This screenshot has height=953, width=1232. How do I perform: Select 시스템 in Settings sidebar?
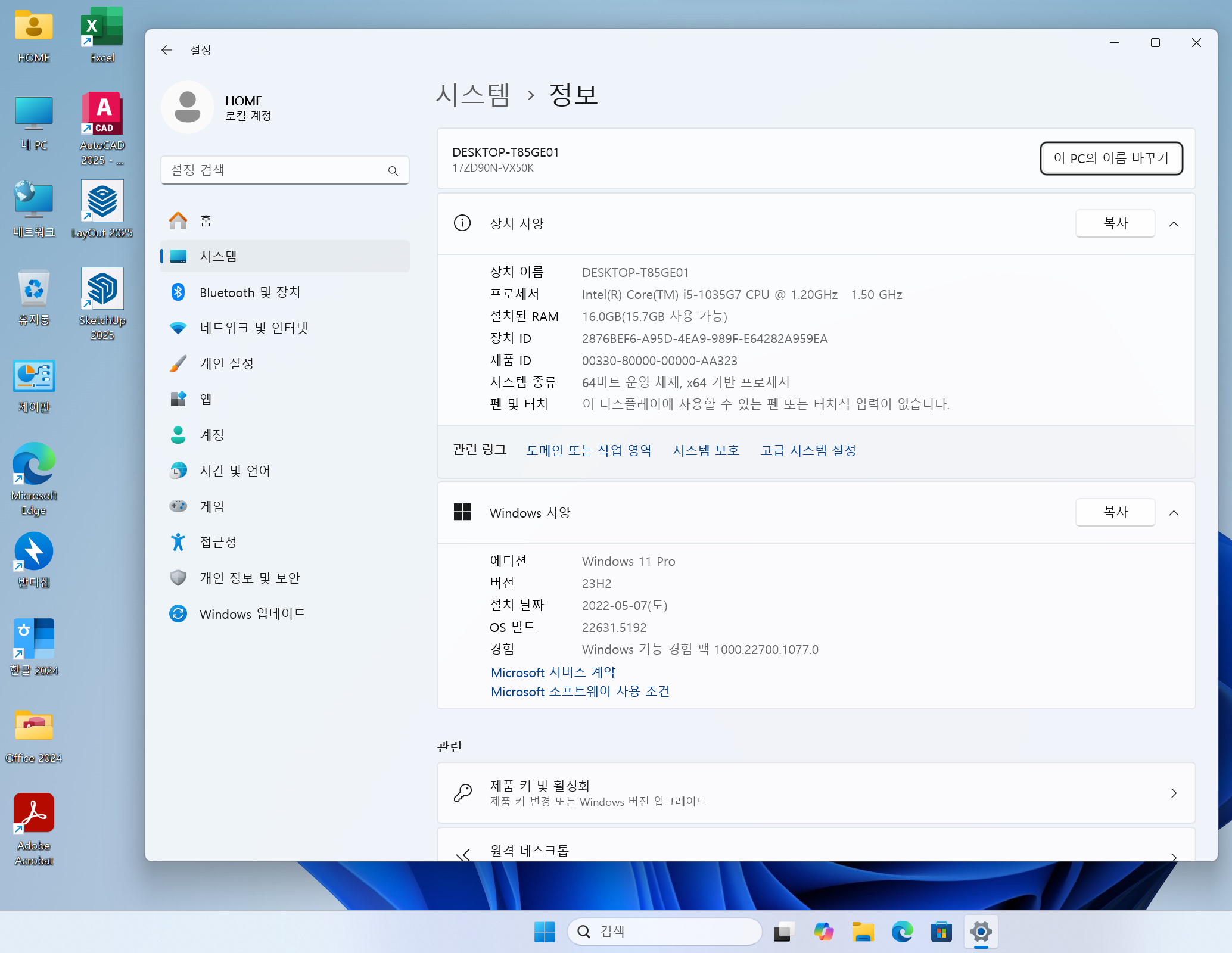(285, 256)
